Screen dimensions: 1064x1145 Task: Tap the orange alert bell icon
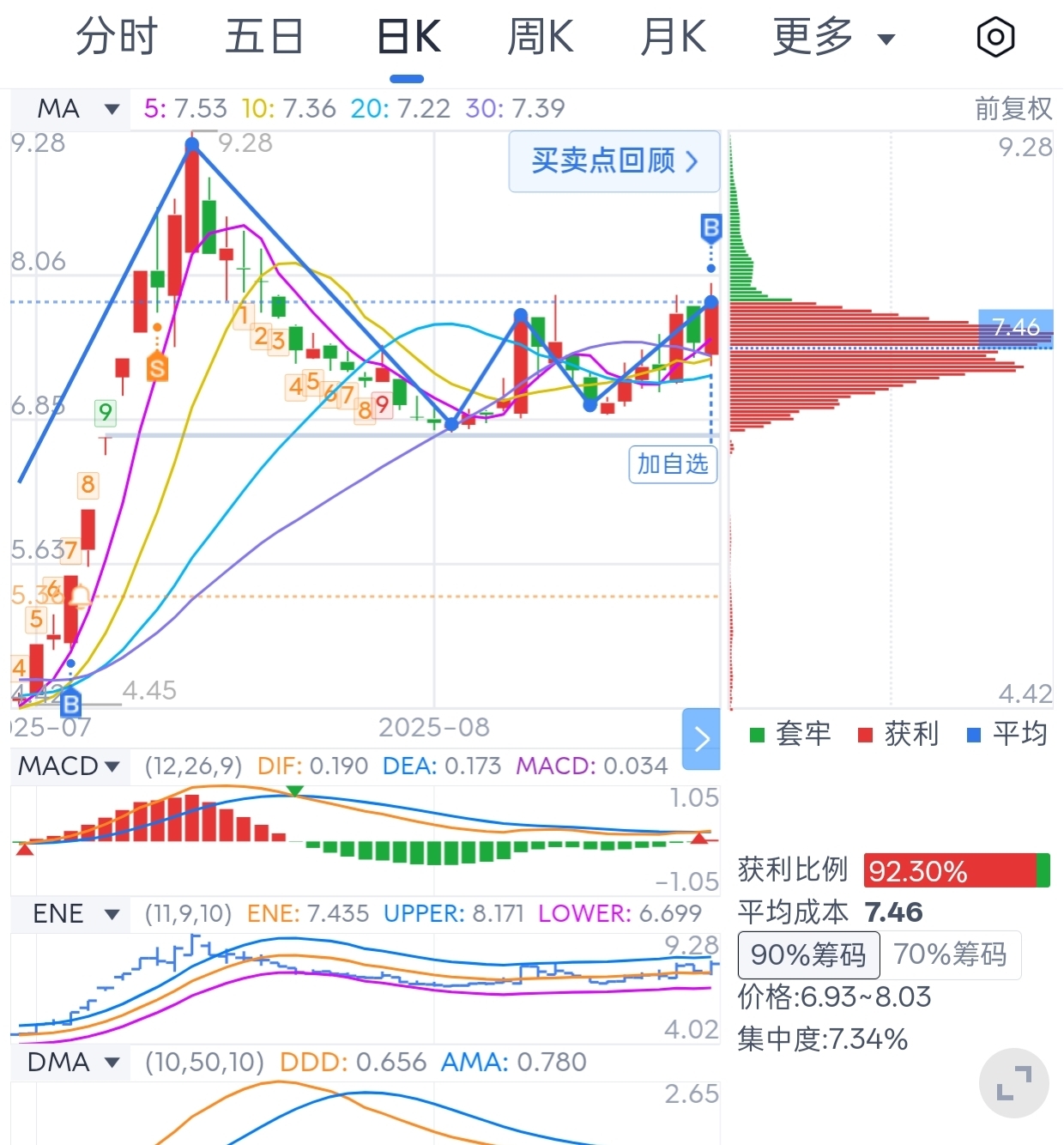point(79,595)
